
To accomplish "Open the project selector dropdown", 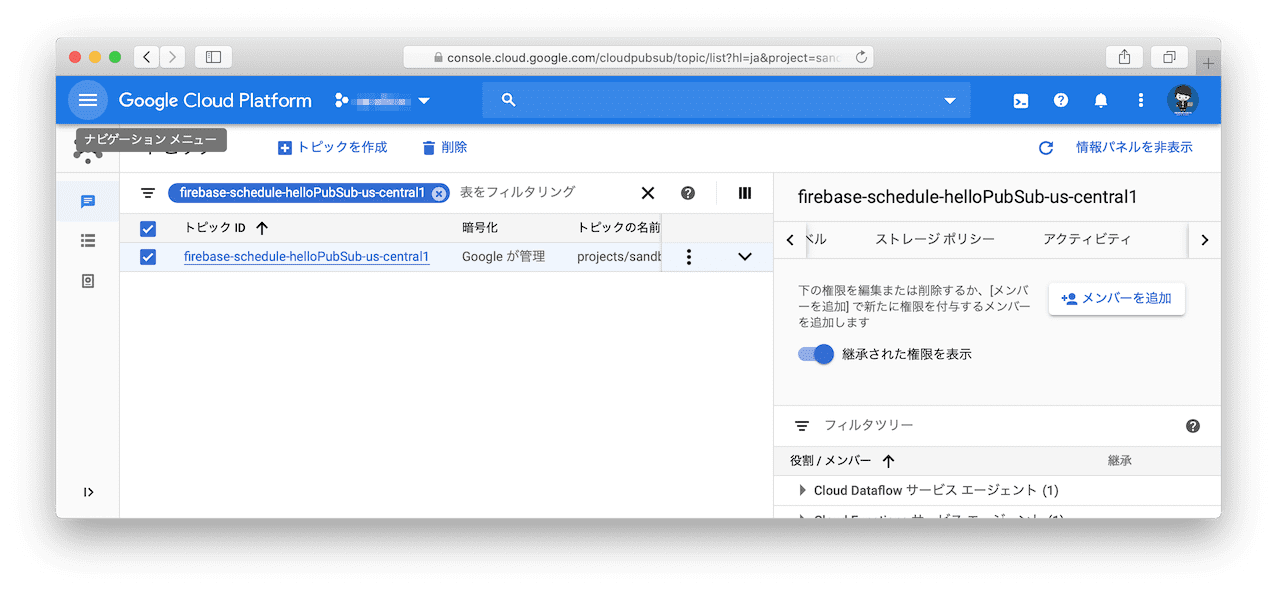I will click(383, 101).
